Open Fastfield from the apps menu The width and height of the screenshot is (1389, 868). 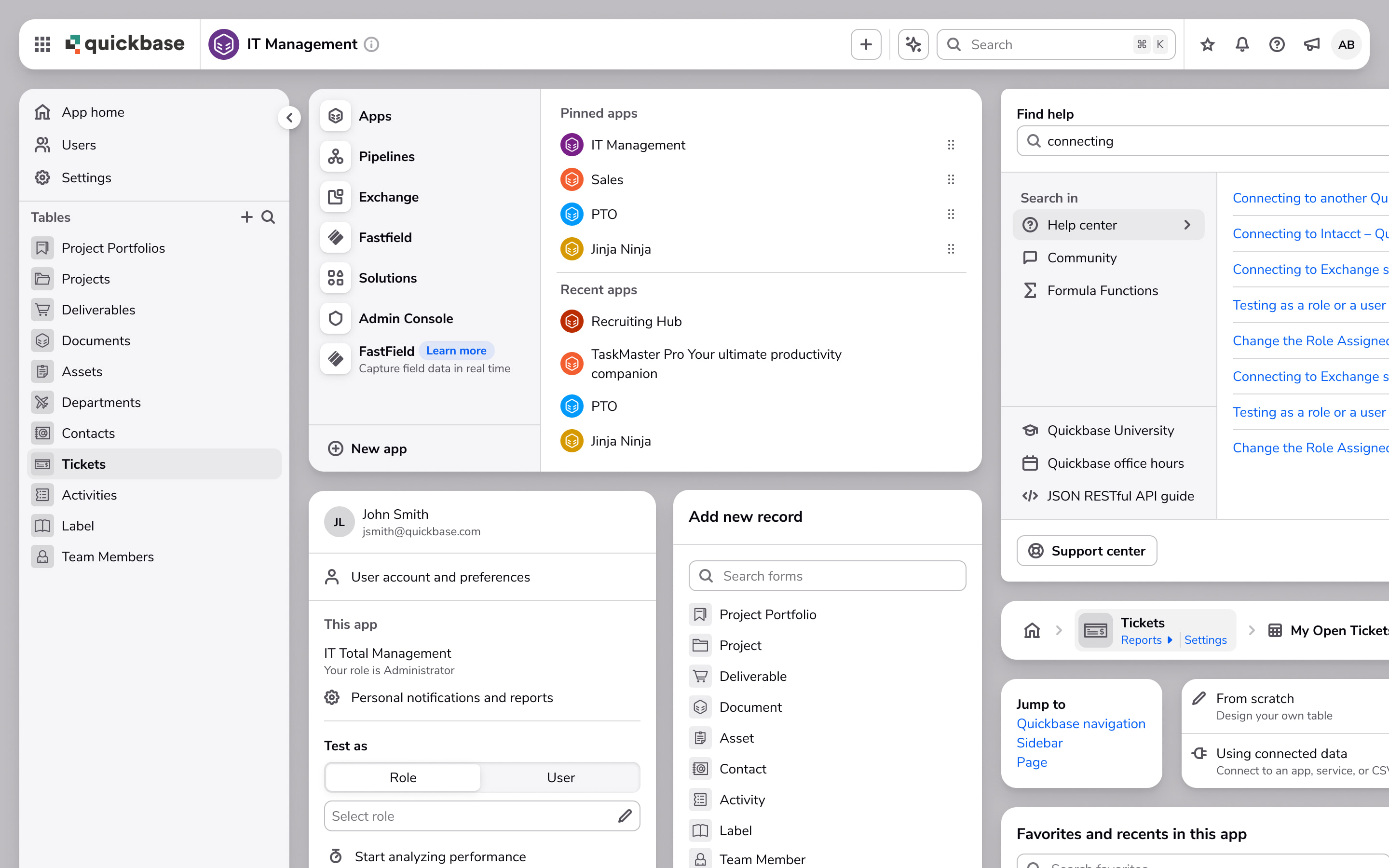tap(384, 237)
